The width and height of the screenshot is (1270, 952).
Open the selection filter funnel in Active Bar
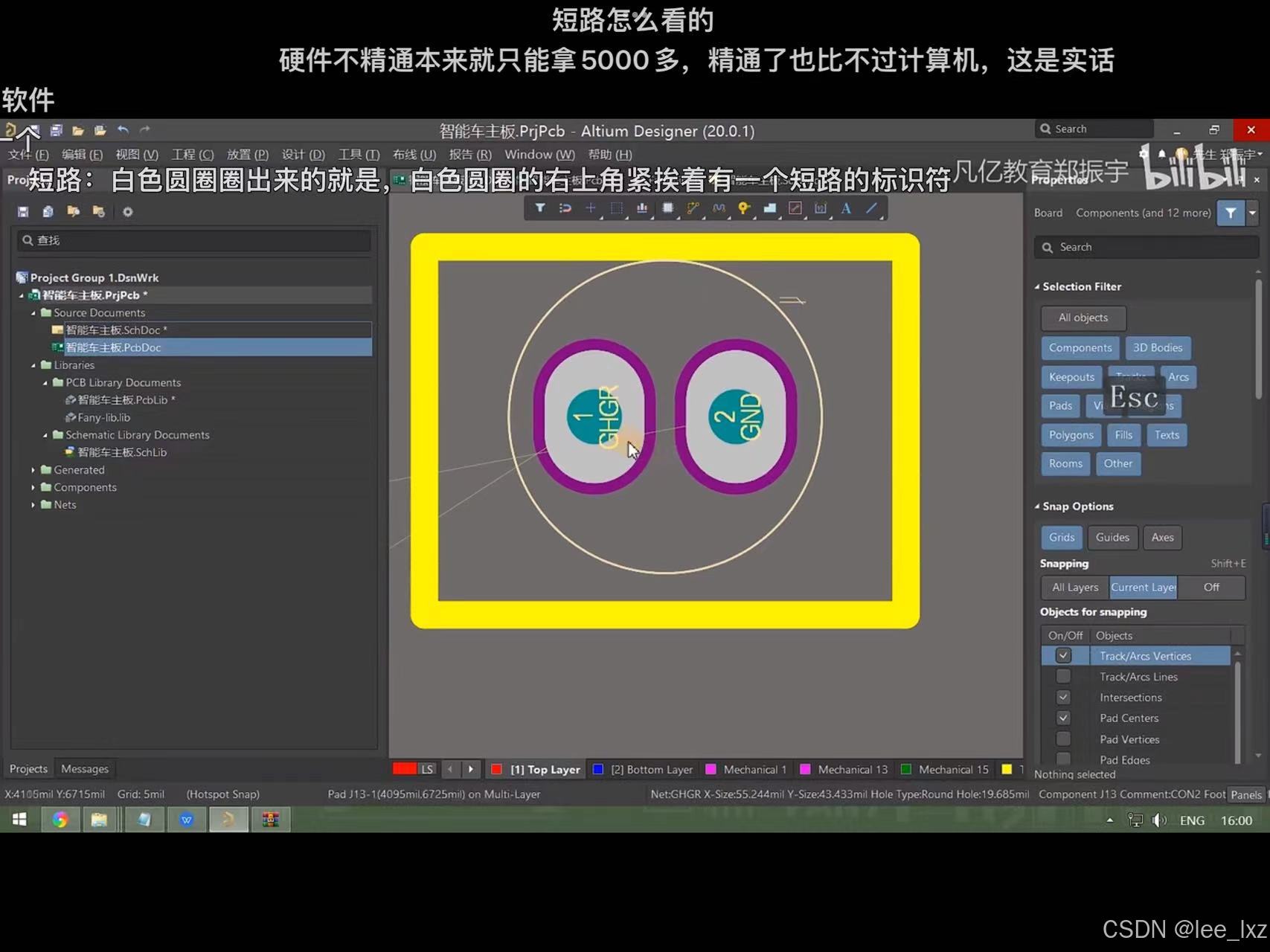pos(540,208)
